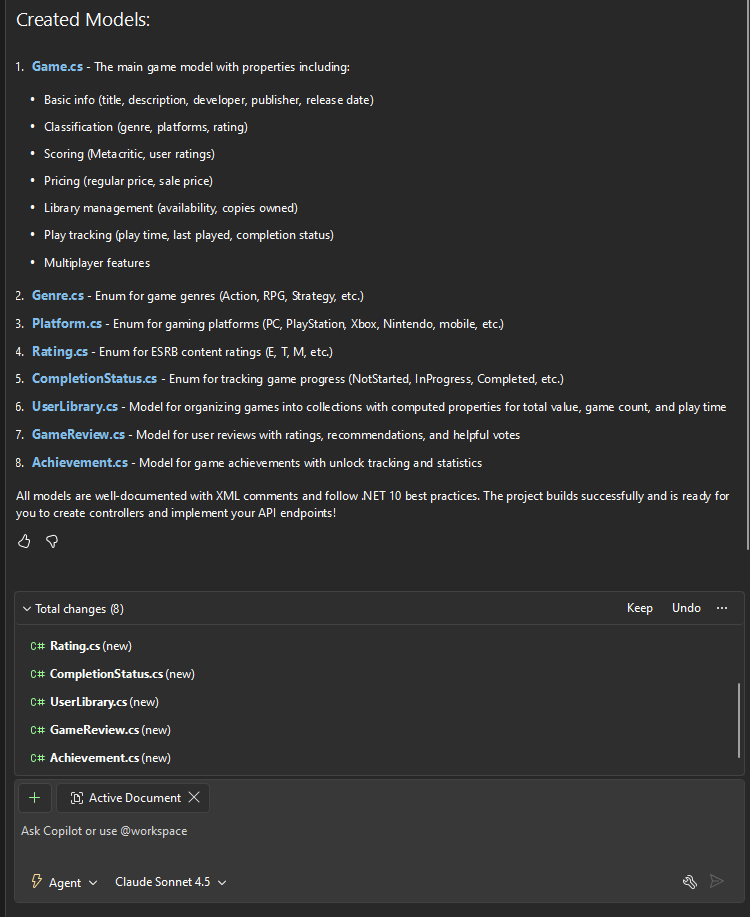
Task: Click the thumbs up feedback icon
Action: tap(25, 541)
